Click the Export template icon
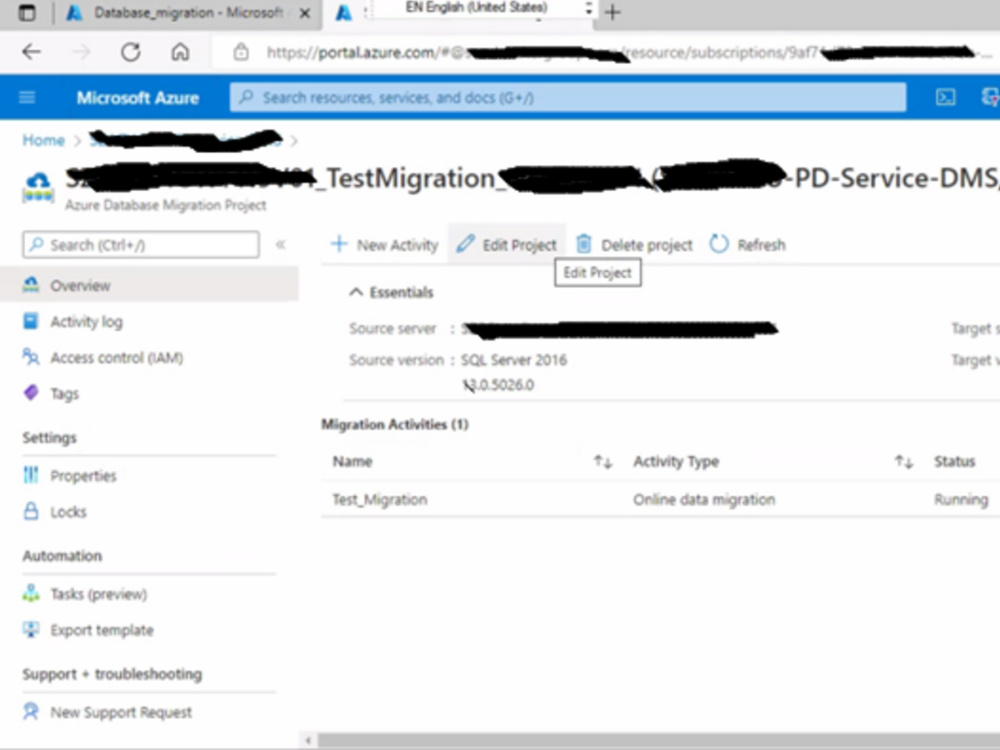This screenshot has height=750, width=1000. coord(31,629)
